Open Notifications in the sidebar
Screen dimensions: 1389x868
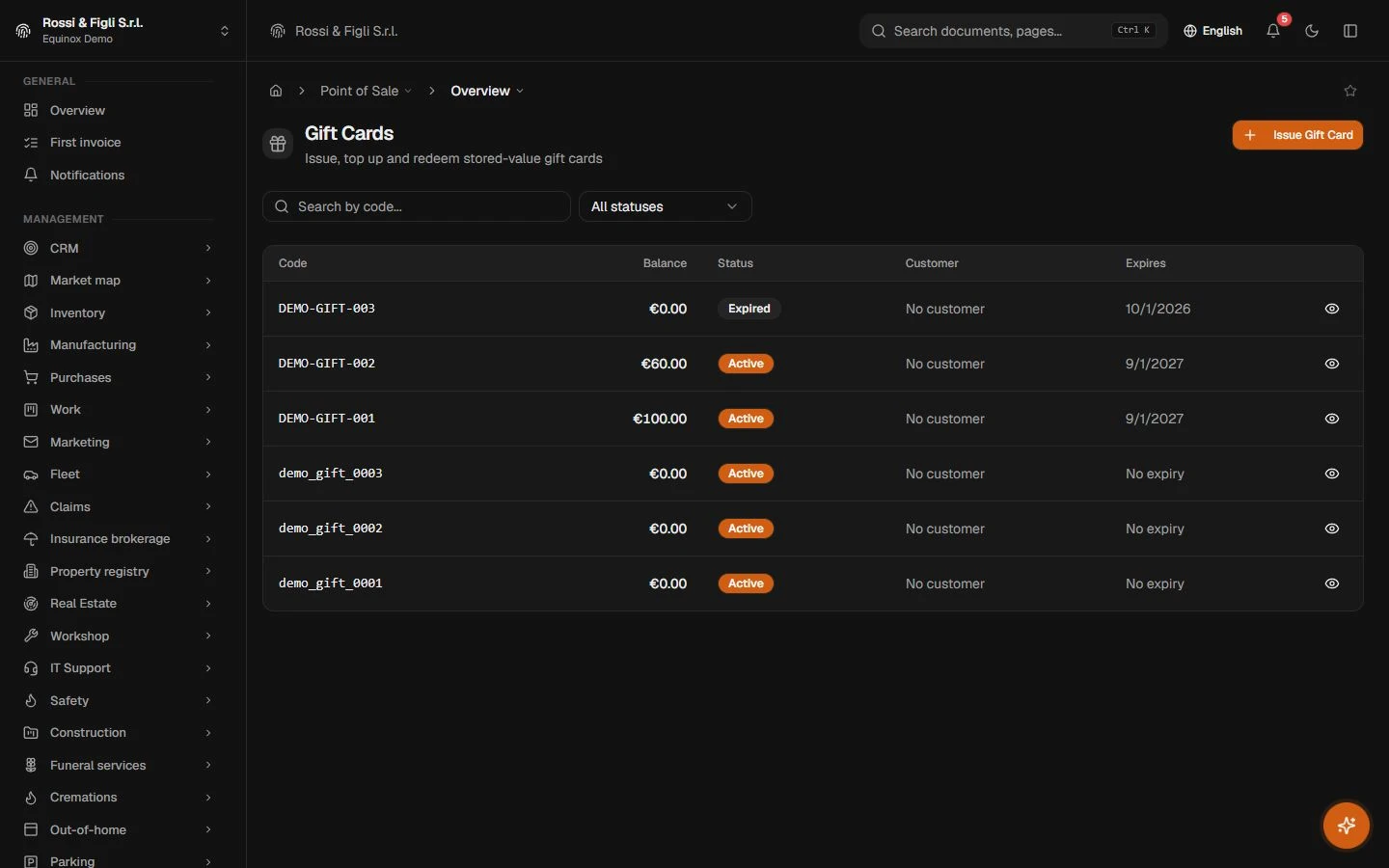tap(118, 175)
